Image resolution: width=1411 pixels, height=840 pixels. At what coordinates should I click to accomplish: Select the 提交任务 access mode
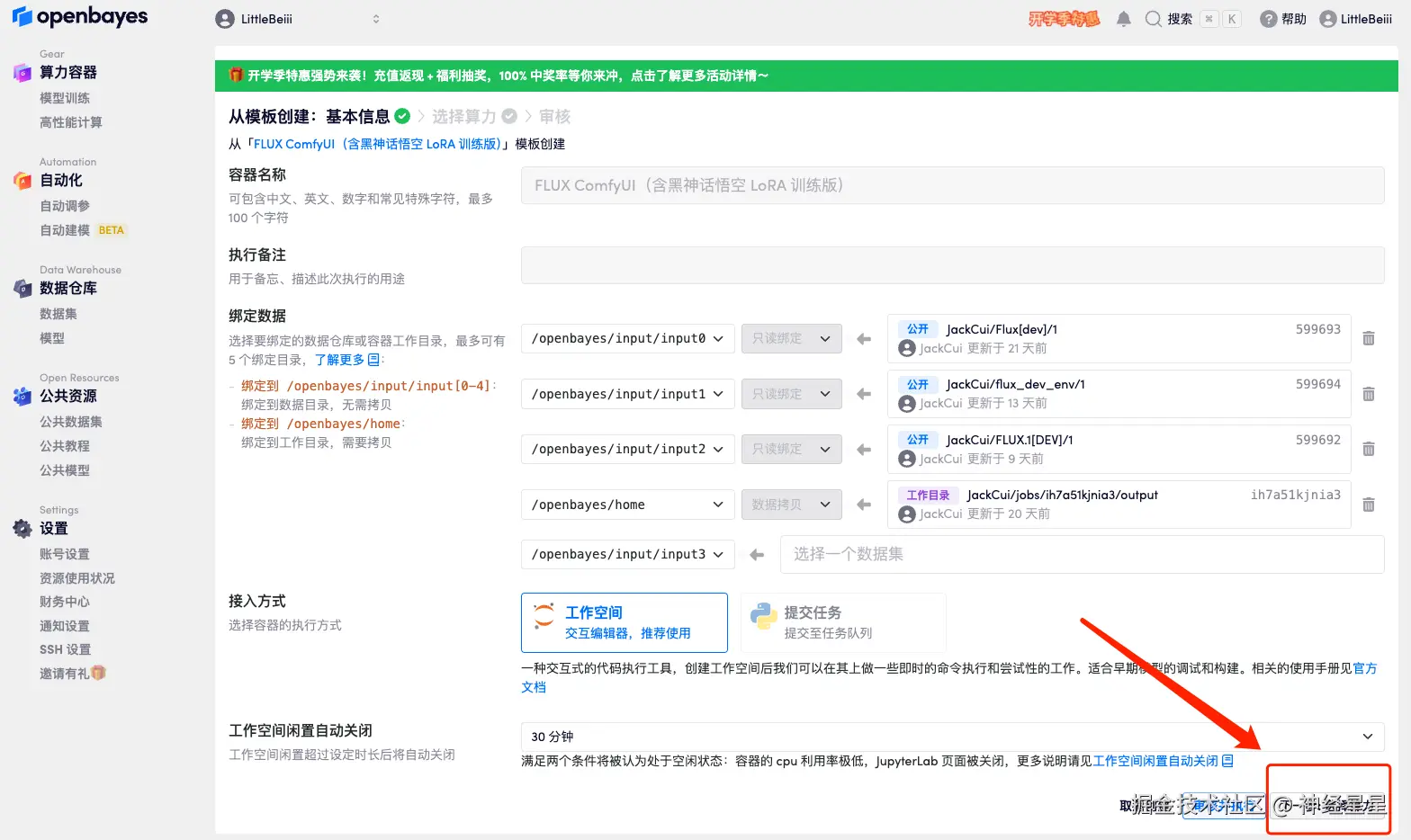point(843,622)
